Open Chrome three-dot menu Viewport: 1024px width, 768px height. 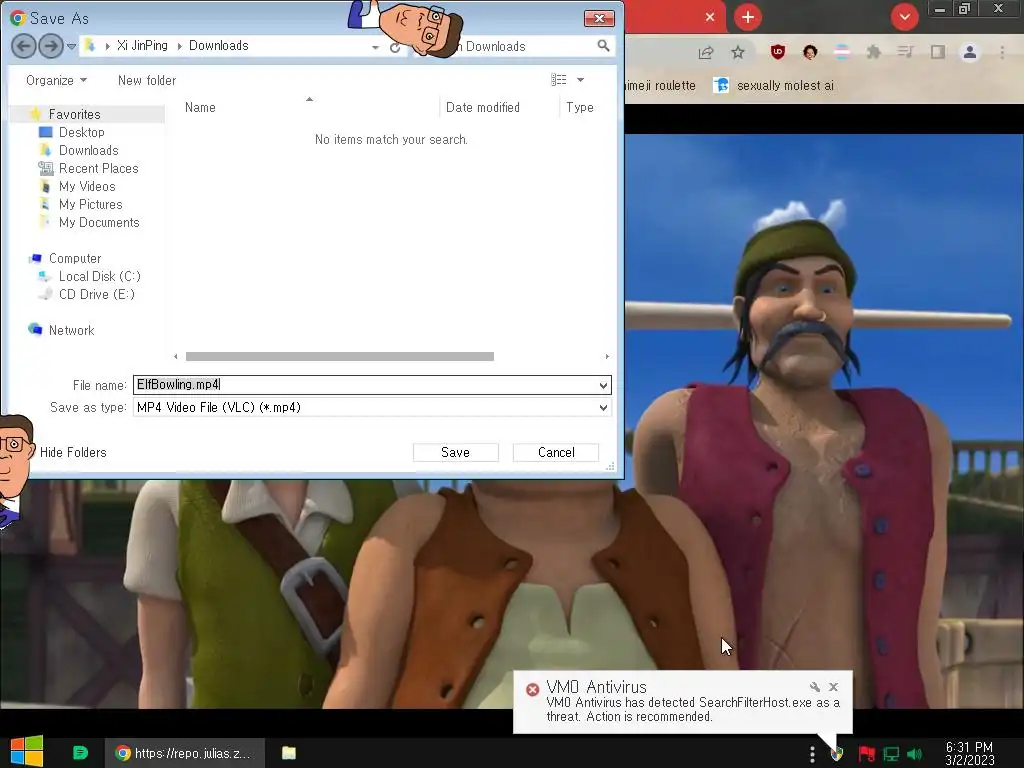[x=1002, y=52]
